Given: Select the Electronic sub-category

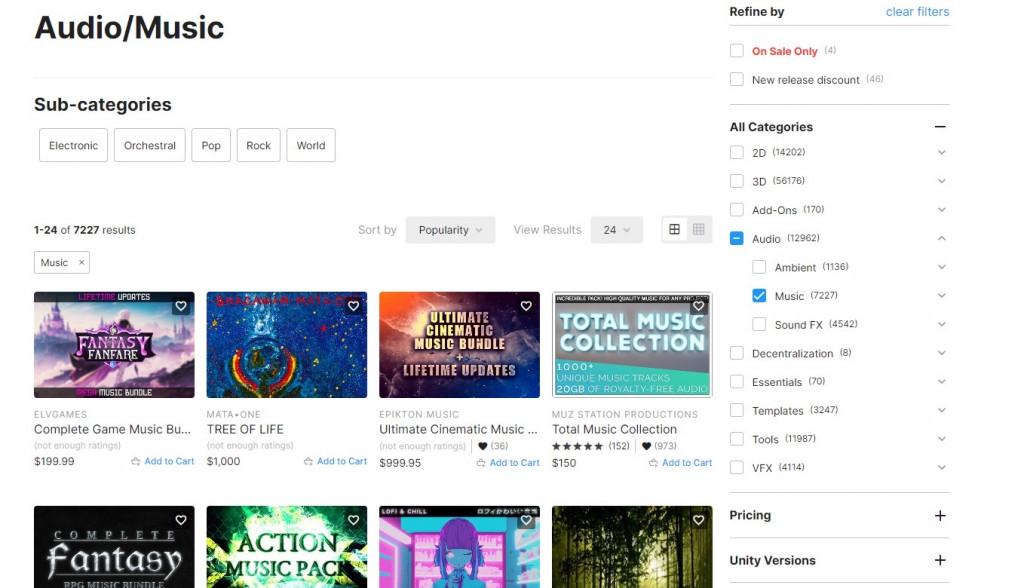Looking at the screenshot, I should point(73,145).
